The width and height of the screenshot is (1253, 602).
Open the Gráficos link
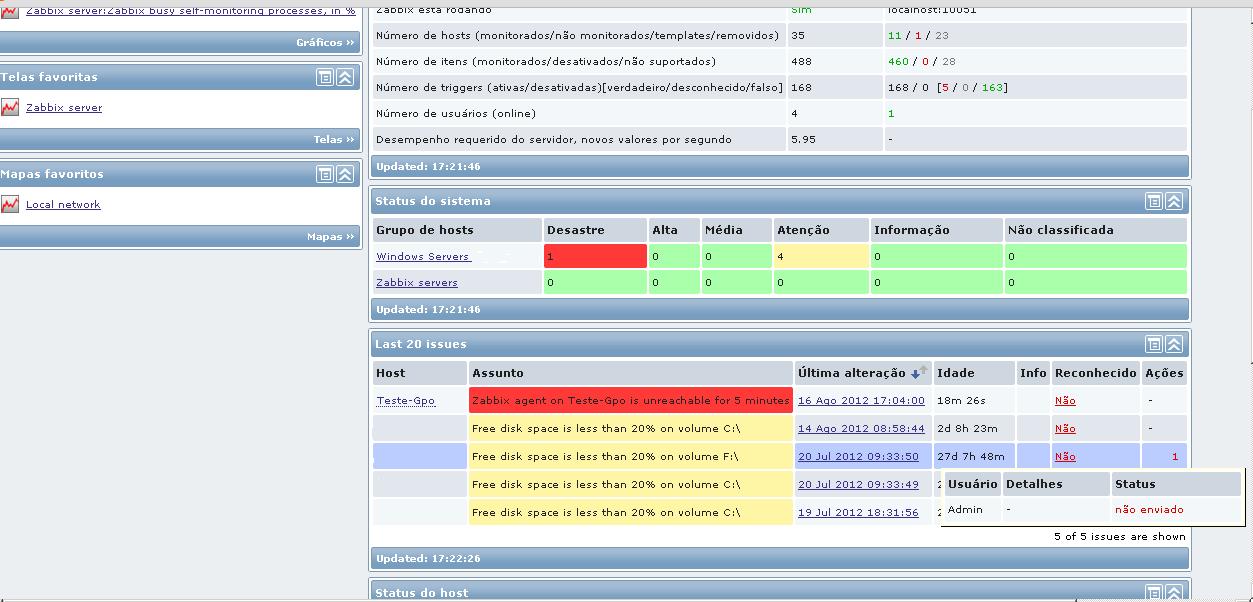[325, 42]
